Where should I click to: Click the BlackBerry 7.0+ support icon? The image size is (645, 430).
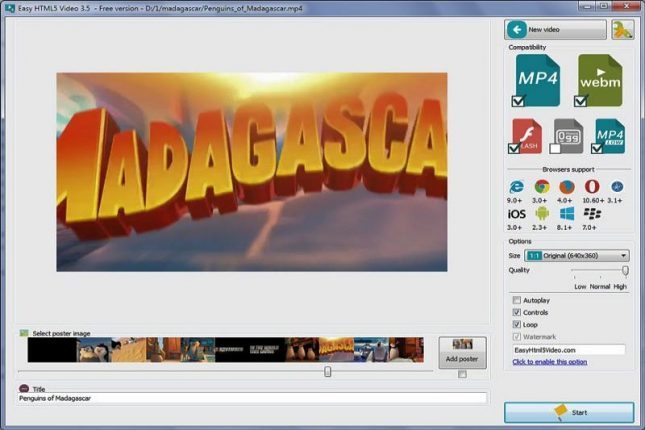tap(592, 214)
